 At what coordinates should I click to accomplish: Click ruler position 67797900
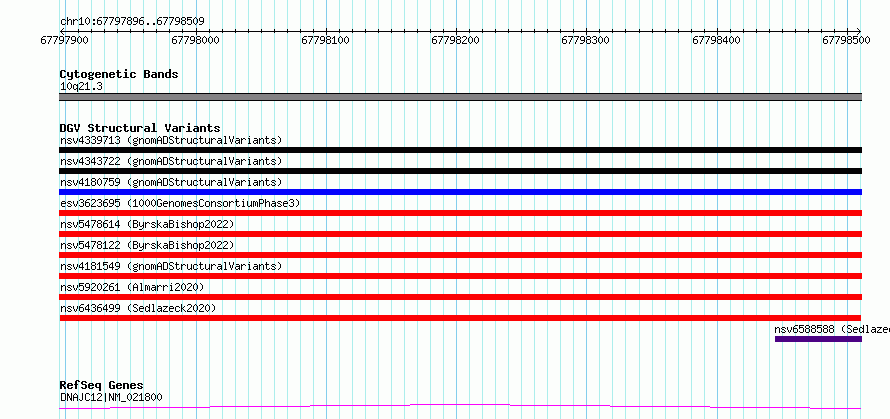pyautogui.click(x=64, y=40)
